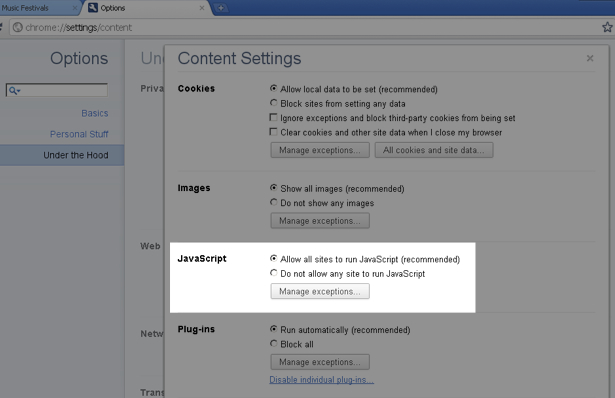Open Disable individual plug-ins link

[321, 380]
